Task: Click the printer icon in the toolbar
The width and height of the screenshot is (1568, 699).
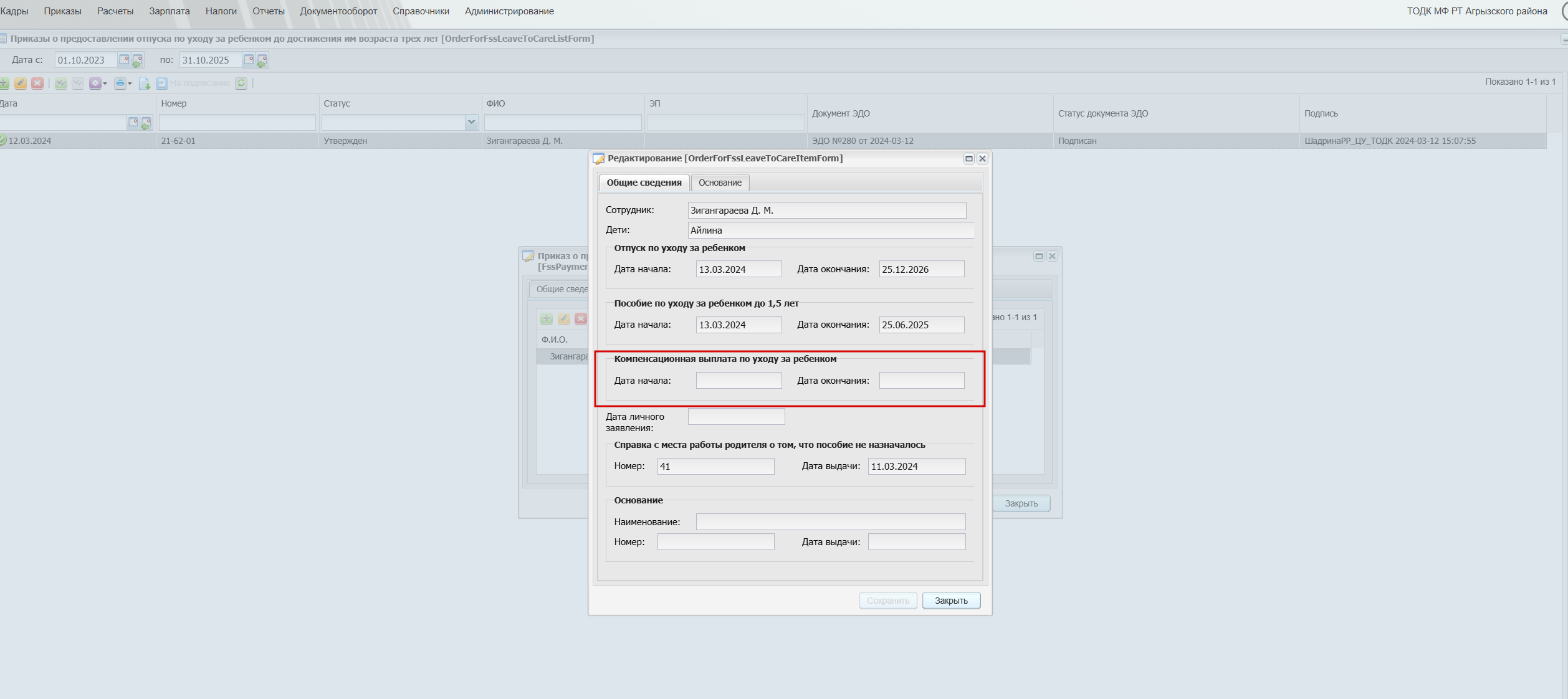Action: pos(120,83)
